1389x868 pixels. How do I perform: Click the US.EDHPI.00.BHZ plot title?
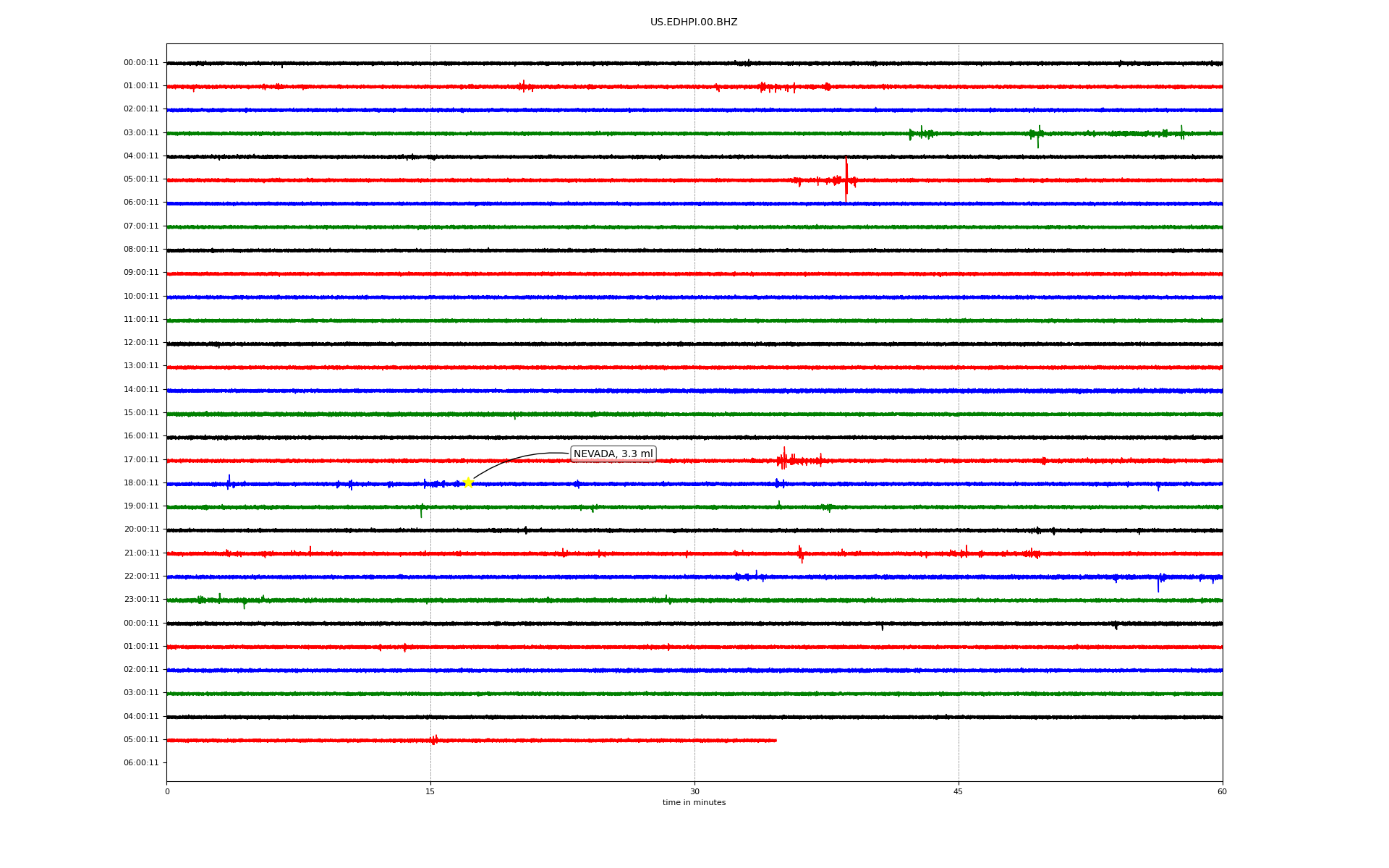coord(693,22)
